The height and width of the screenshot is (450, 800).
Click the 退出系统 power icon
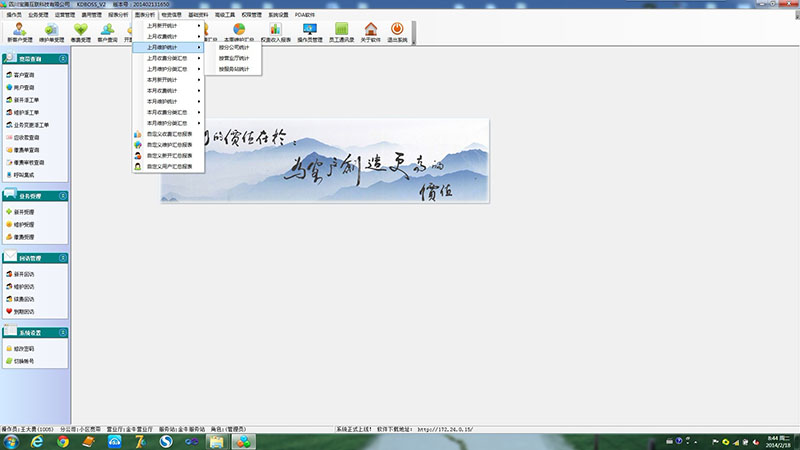pos(397,33)
